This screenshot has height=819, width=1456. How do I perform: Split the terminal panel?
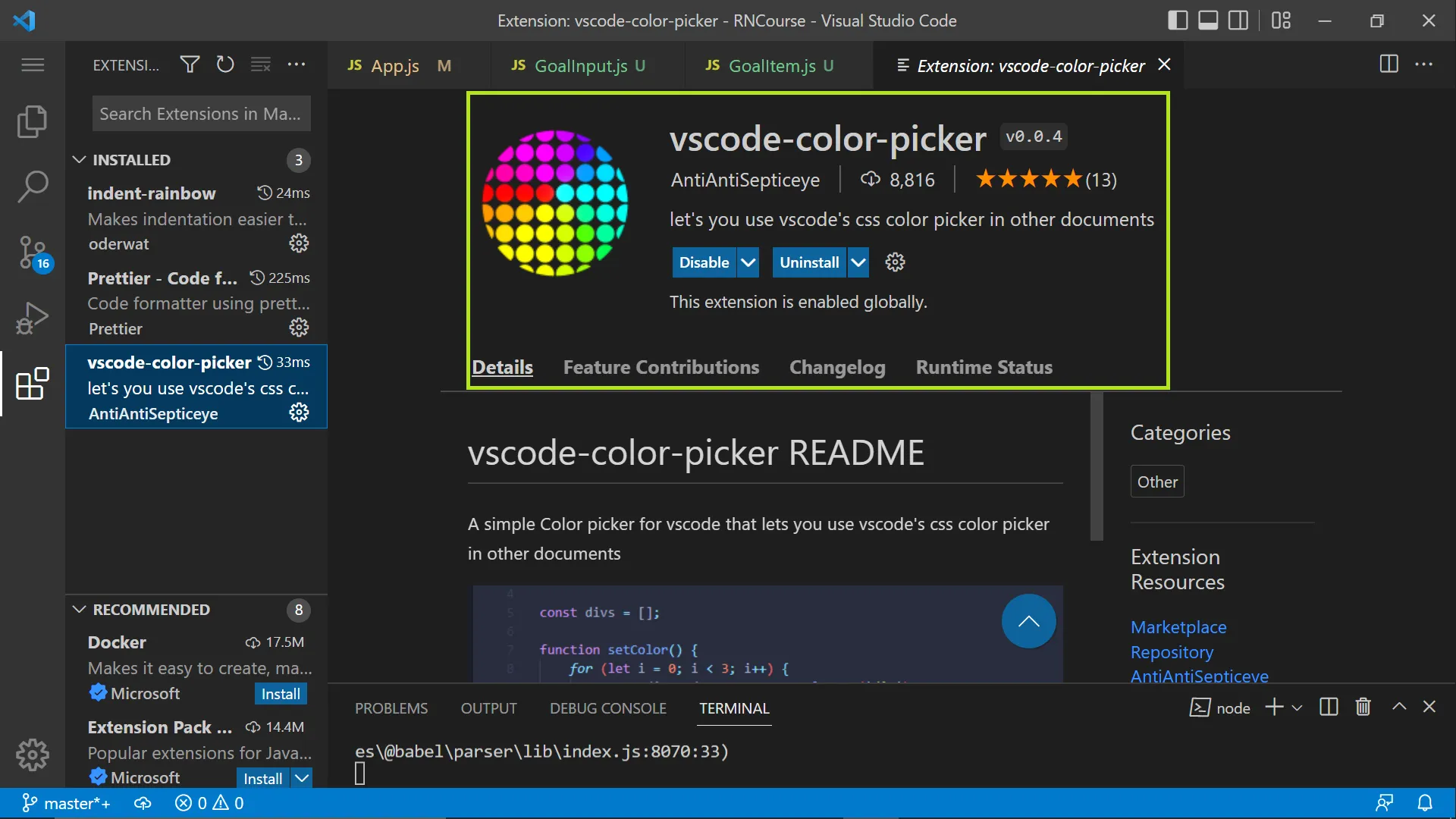(x=1329, y=708)
